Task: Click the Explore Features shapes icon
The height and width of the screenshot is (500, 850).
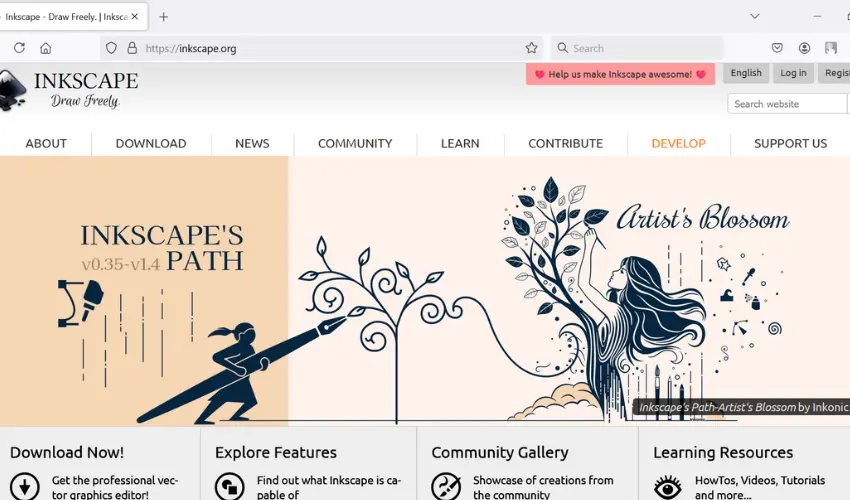Action: point(229,486)
